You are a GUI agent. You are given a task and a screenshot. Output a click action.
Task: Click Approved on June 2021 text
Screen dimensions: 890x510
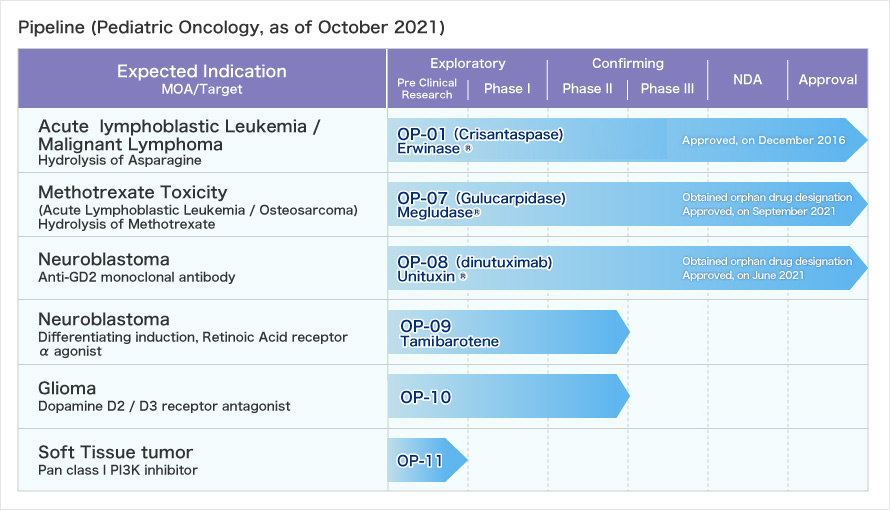[743, 276]
